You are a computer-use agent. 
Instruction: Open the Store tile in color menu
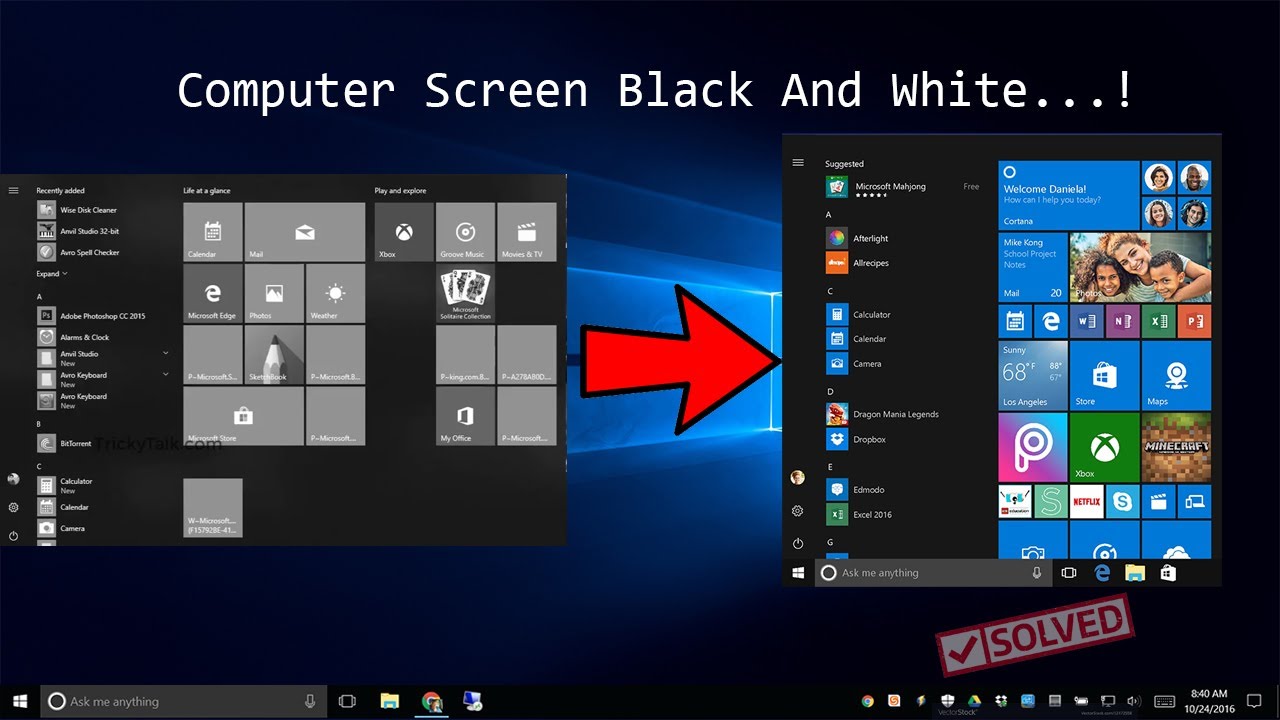pos(1104,375)
